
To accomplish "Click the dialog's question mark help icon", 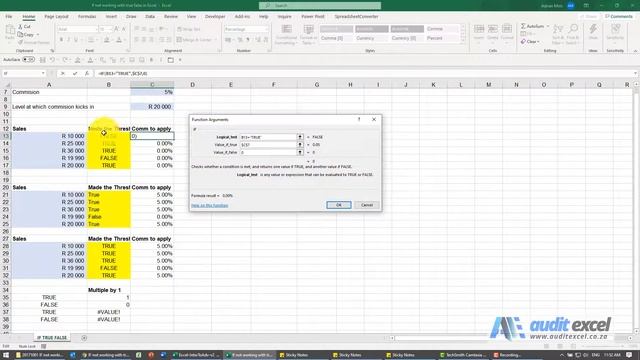I will 359,120.
